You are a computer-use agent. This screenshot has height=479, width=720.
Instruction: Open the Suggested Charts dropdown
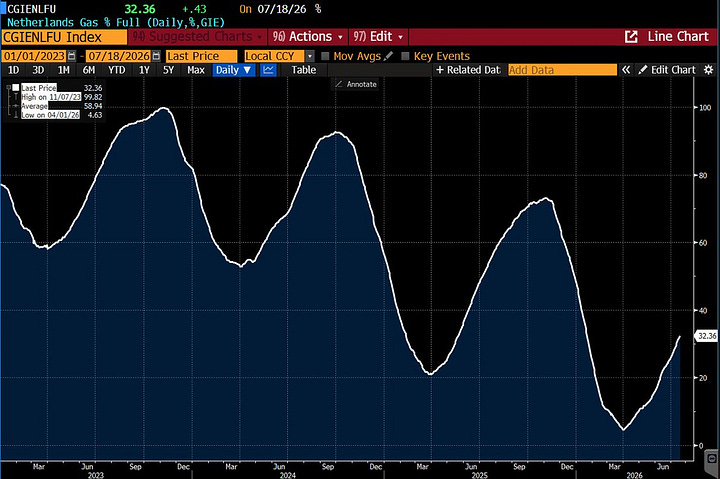pyautogui.click(x=197, y=37)
